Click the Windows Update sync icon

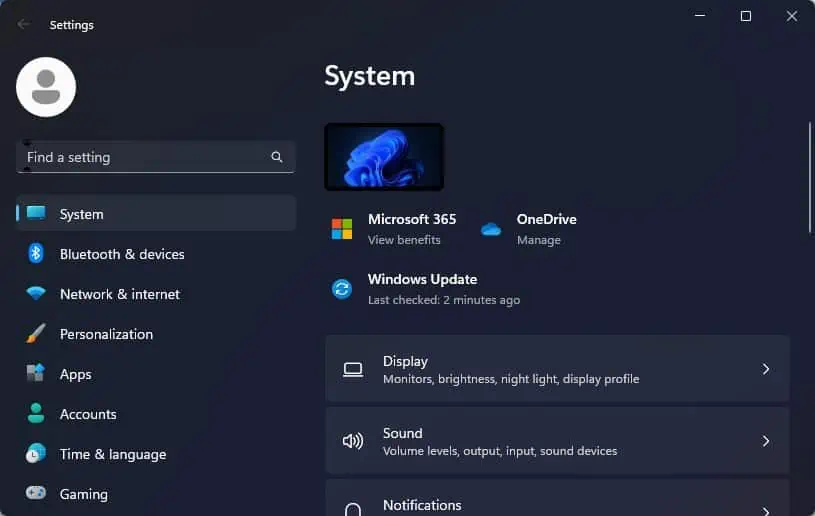coord(342,289)
